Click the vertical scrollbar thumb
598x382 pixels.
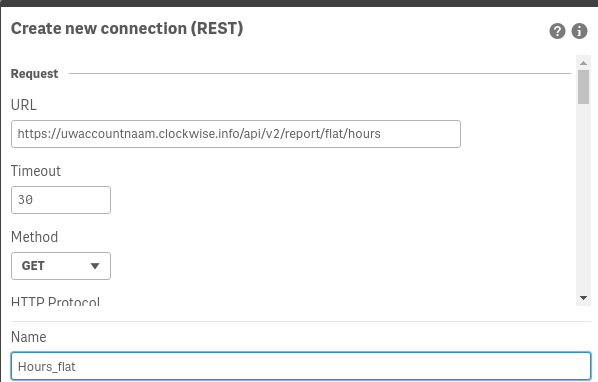(x=583, y=87)
